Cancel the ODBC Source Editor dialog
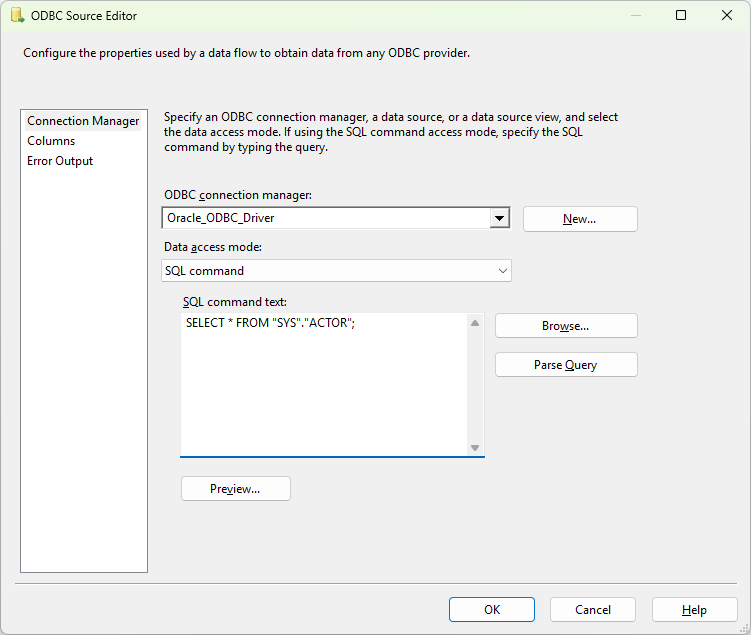The width and height of the screenshot is (751, 635). click(x=593, y=610)
